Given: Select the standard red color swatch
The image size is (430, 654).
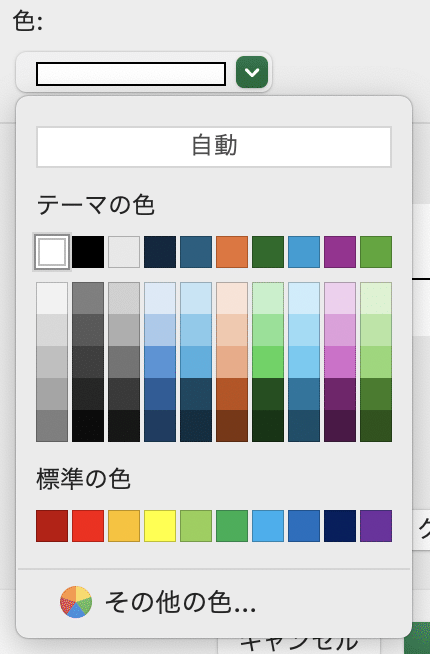Looking at the screenshot, I should tap(88, 526).
